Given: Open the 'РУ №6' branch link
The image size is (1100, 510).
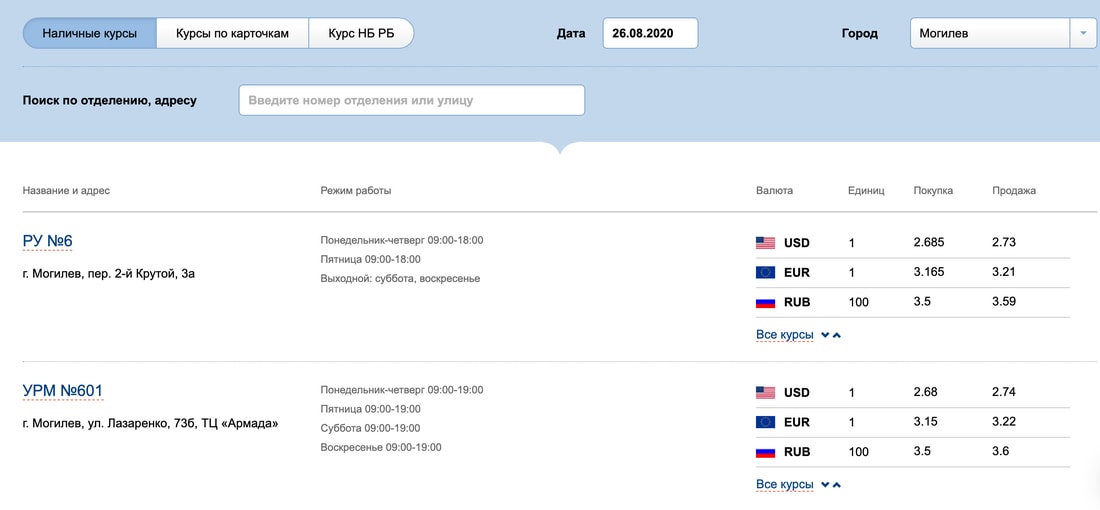Looking at the screenshot, I should [x=48, y=241].
